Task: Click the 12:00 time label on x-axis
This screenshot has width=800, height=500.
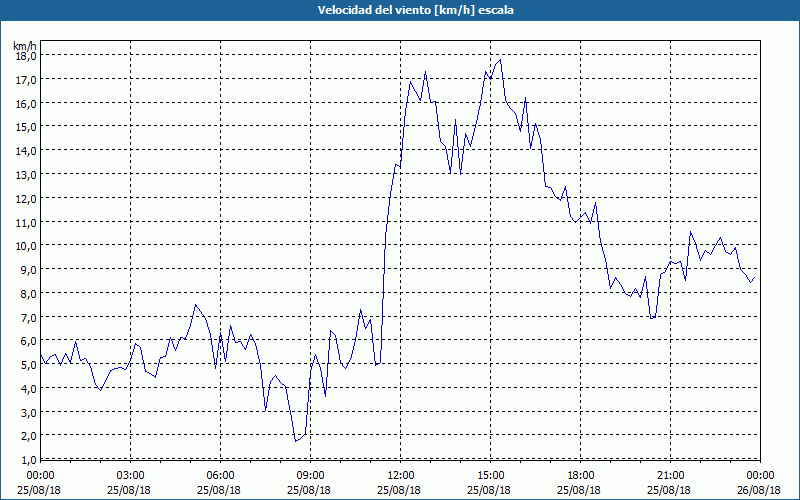Action: pyautogui.click(x=401, y=476)
